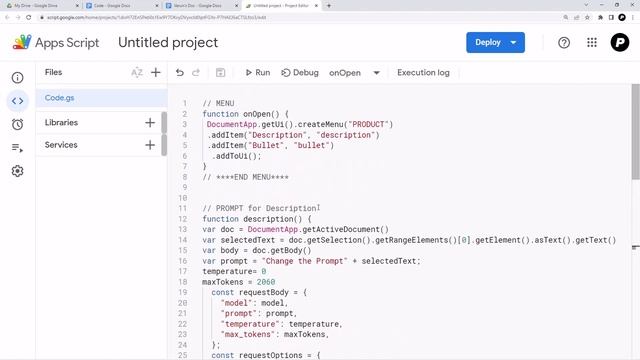The width and height of the screenshot is (640, 360).
Task: Click "Change the Prompt" string in code
Action: [304, 261]
